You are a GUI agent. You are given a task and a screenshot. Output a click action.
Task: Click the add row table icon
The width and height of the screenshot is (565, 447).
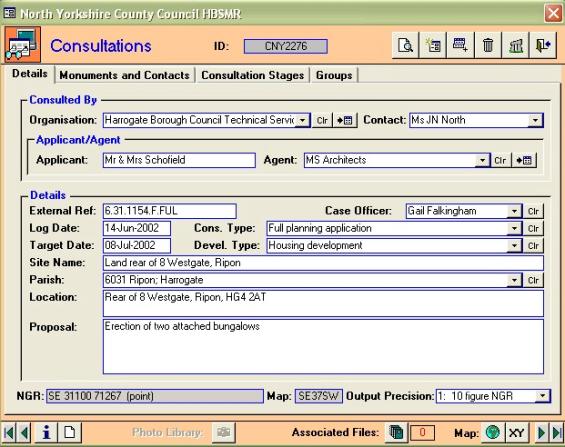[x=460, y=45]
